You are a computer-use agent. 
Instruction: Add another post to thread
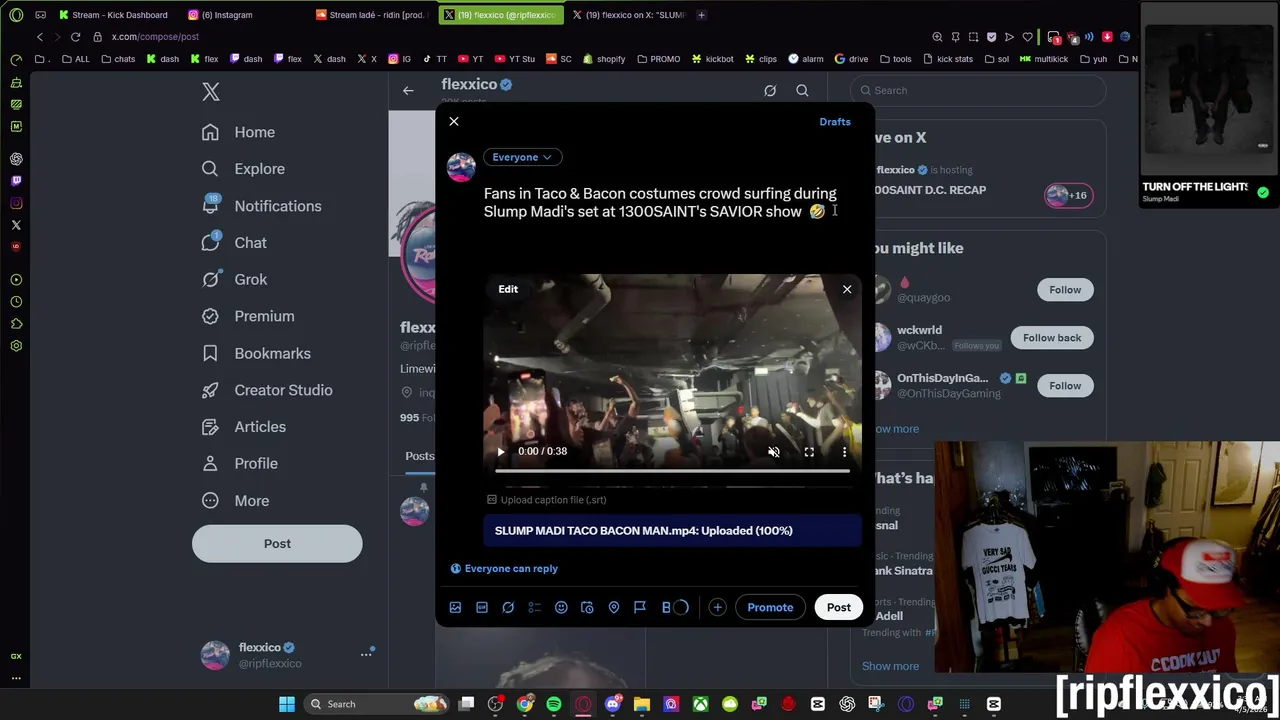click(x=717, y=607)
